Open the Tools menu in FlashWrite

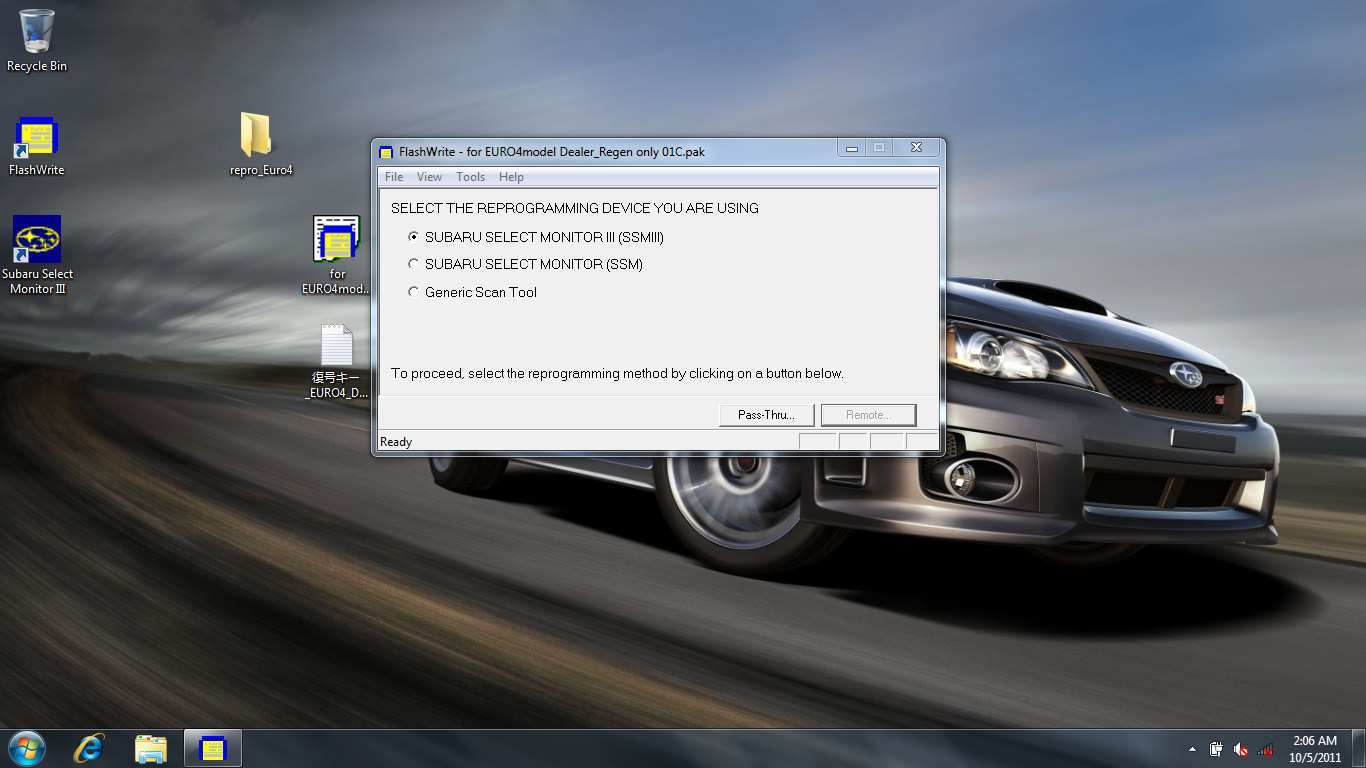point(470,177)
